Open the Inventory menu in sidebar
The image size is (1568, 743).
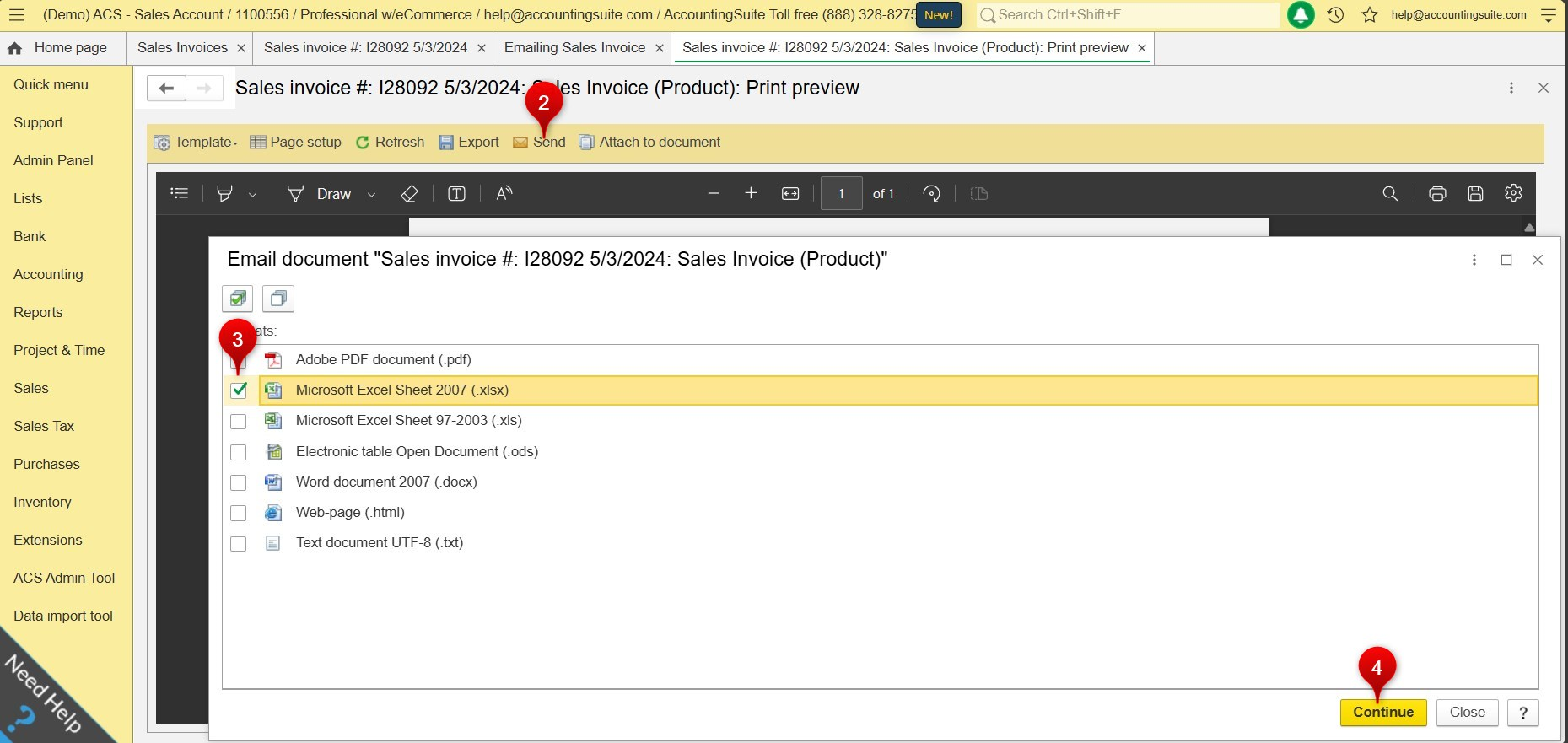pos(42,502)
